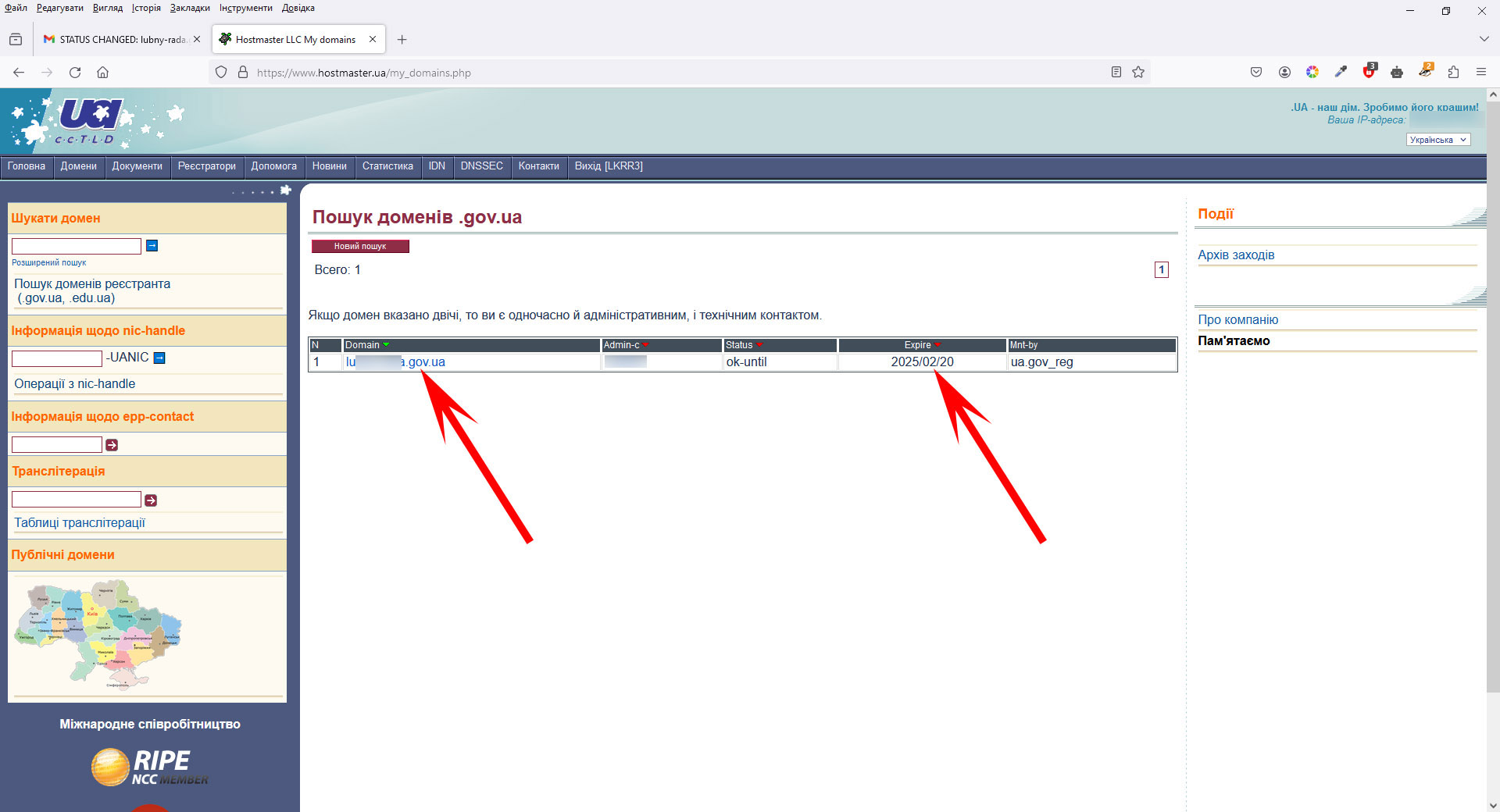This screenshot has width=1500, height=812.
Task: Click the padlock site info icon
Action: pos(243,73)
